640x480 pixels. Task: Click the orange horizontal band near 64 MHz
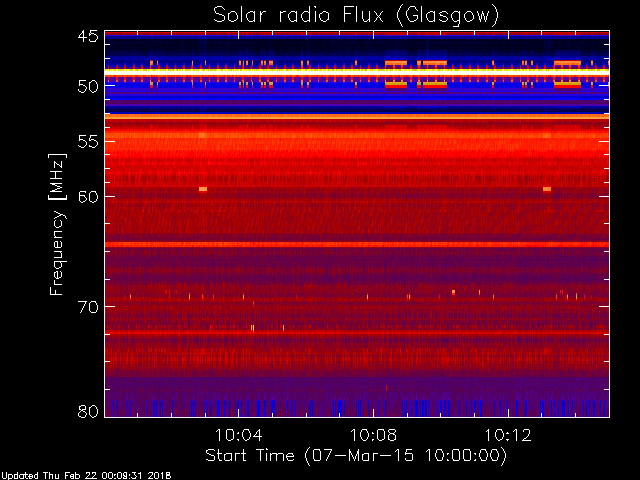(357, 244)
